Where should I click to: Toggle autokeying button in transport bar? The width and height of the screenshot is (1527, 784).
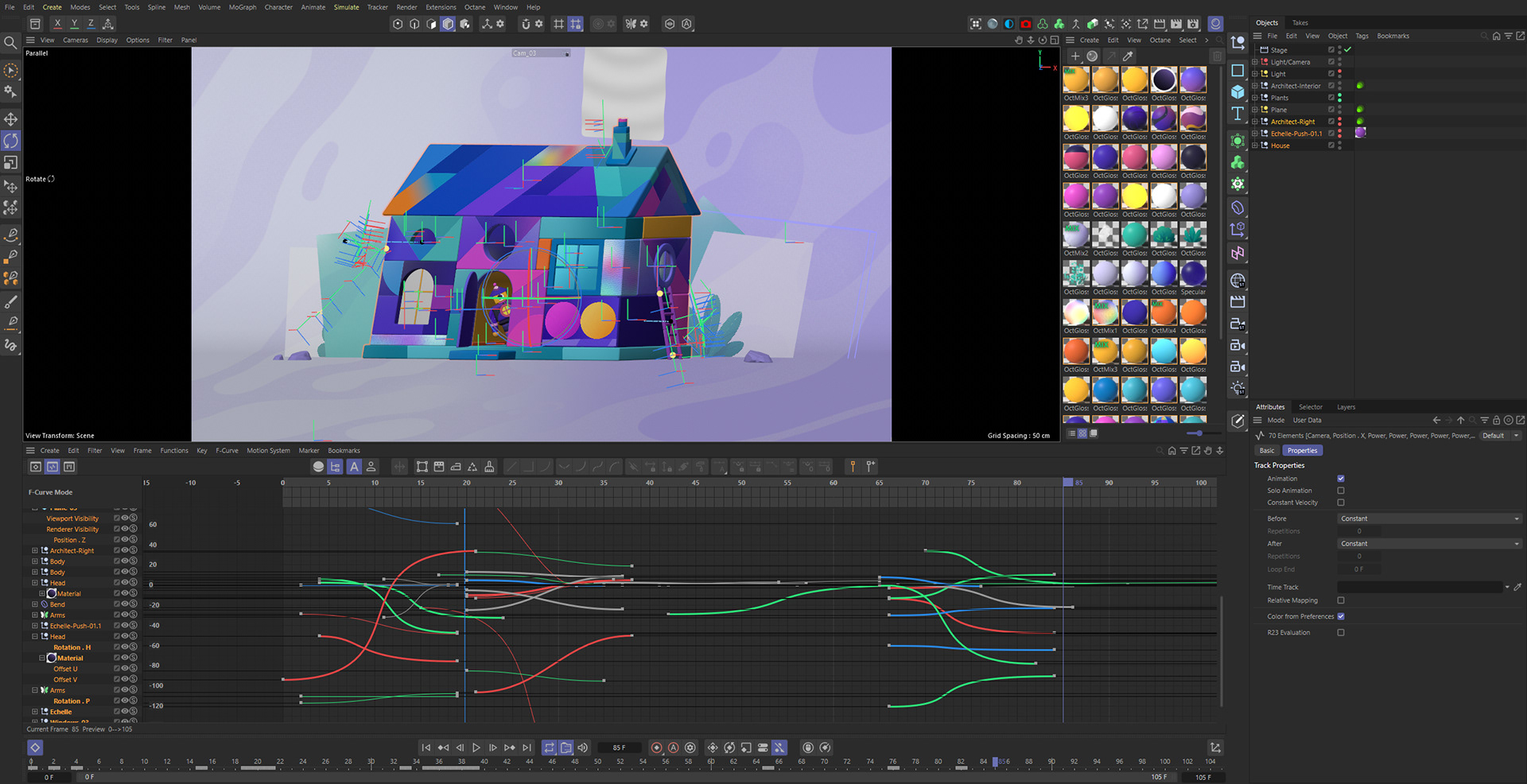coord(674,747)
